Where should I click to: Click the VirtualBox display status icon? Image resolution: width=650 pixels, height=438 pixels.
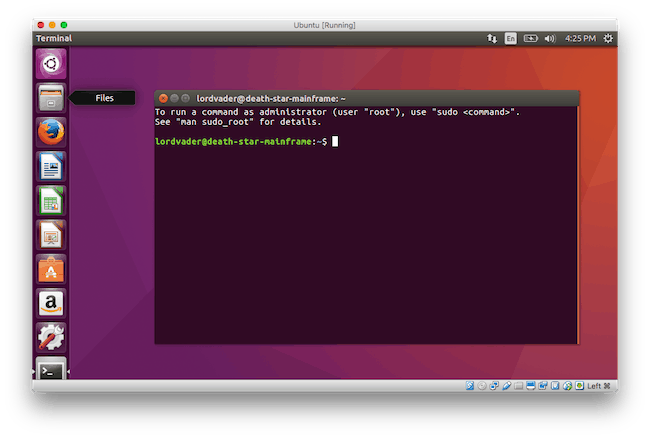click(531, 386)
